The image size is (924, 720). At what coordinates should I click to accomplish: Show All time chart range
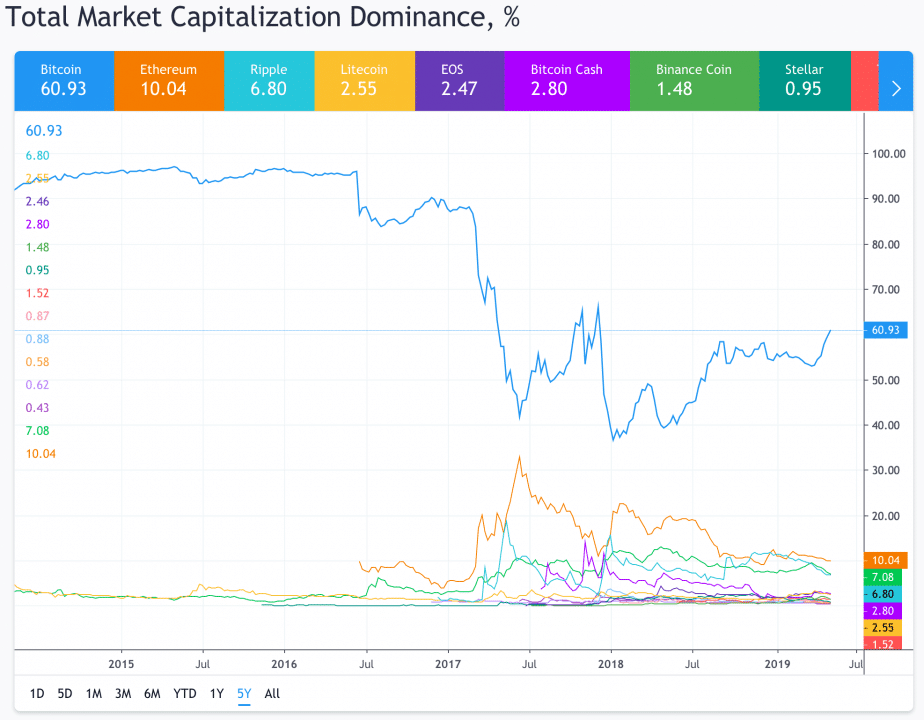pyautogui.click(x=272, y=693)
